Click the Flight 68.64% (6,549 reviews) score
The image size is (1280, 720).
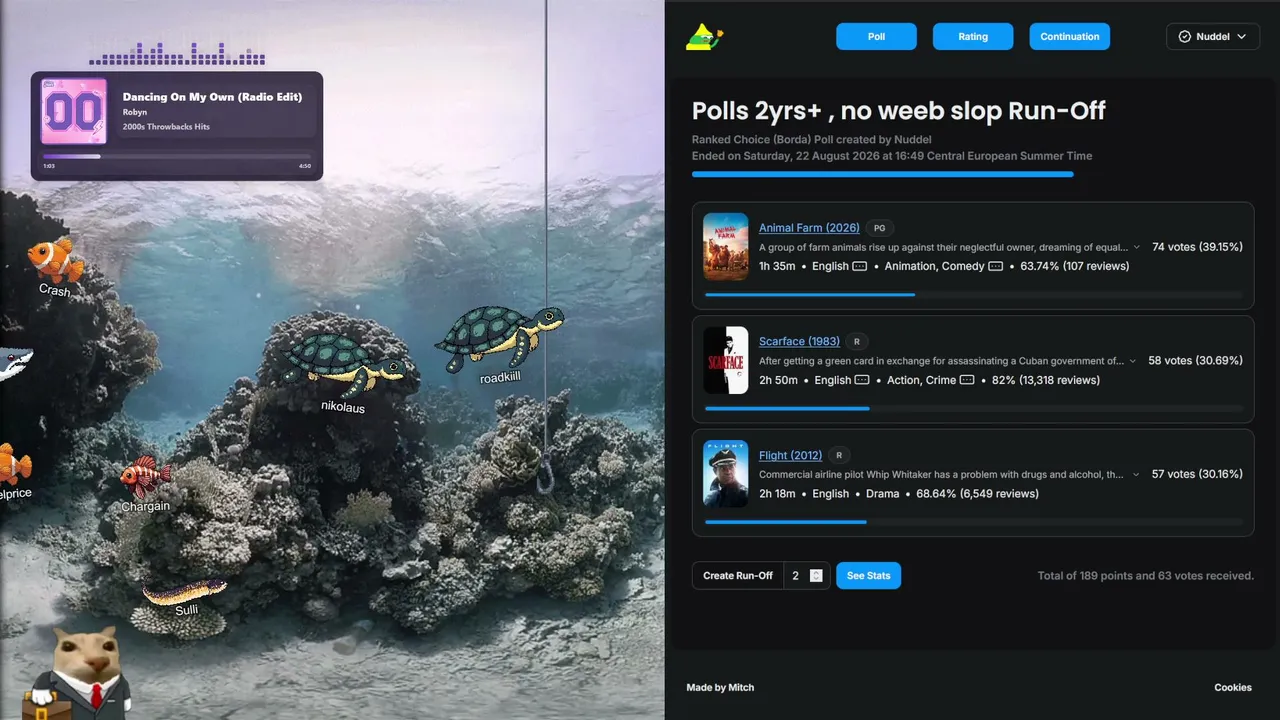pyautogui.click(x=978, y=495)
